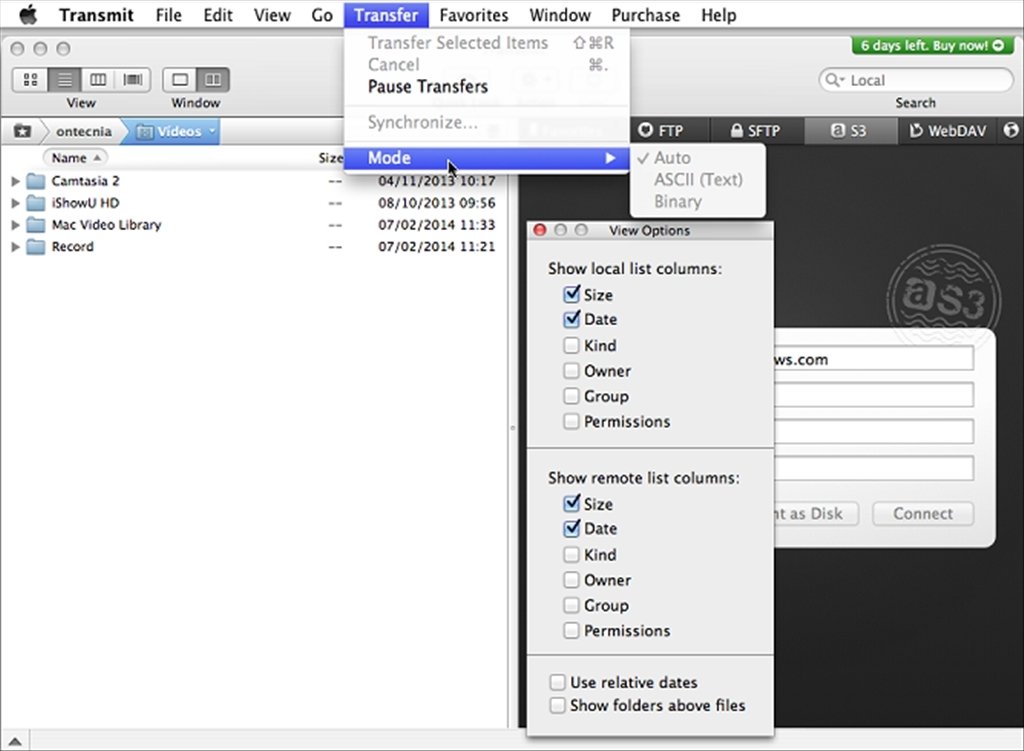Toggle transfers drawer arrow at bottom left
The width and height of the screenshot is (1024, 751).
click(14, 741)
